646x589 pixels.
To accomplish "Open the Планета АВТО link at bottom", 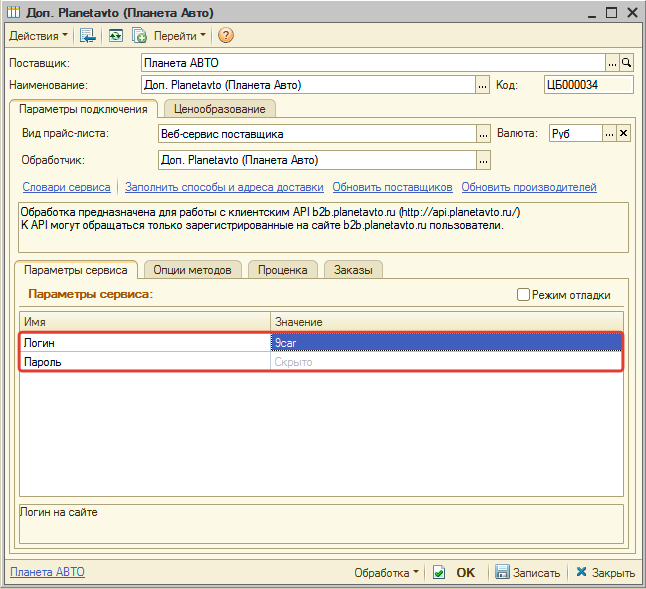I will [47, 572].
